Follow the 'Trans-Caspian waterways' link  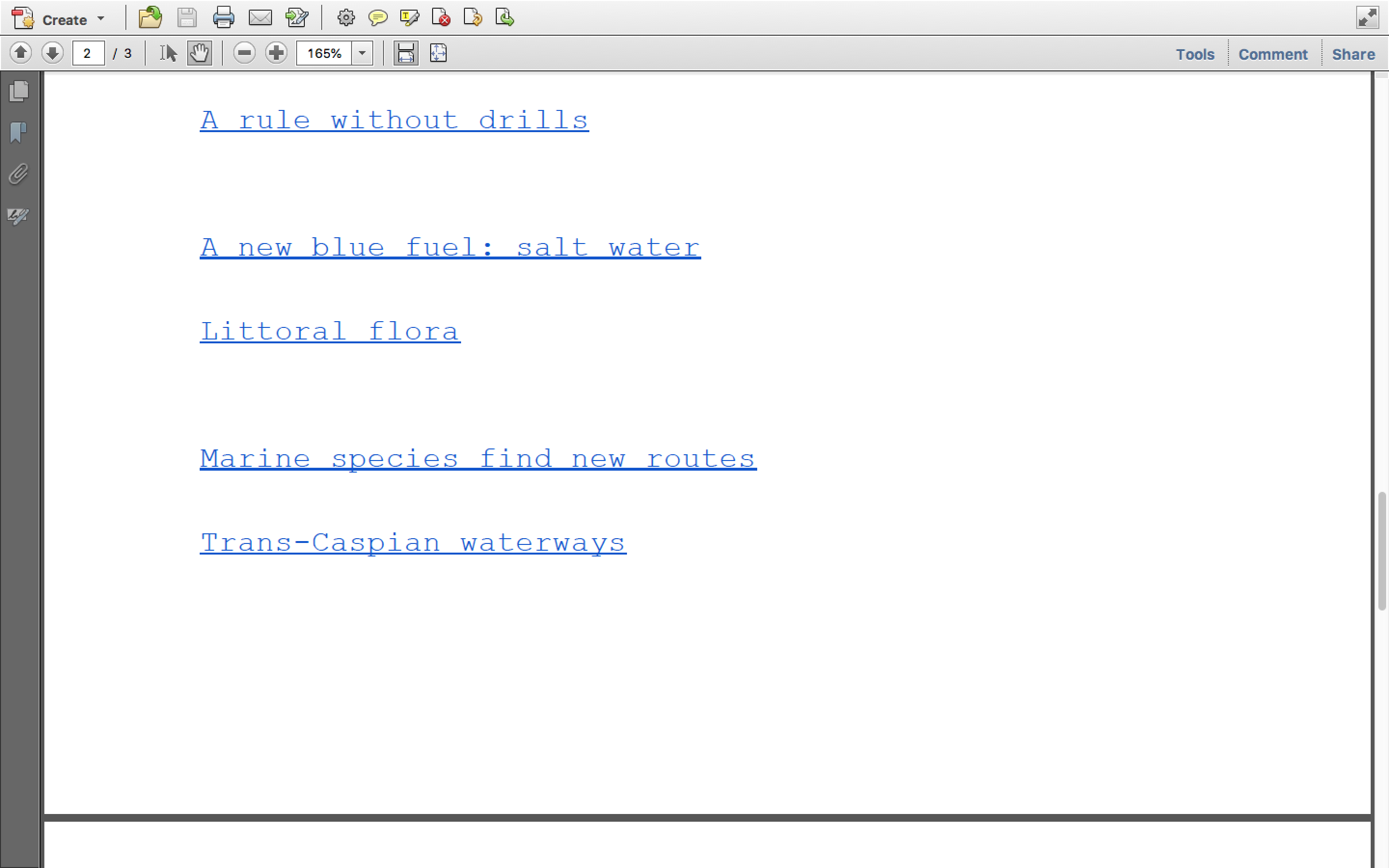click(413, 543)
